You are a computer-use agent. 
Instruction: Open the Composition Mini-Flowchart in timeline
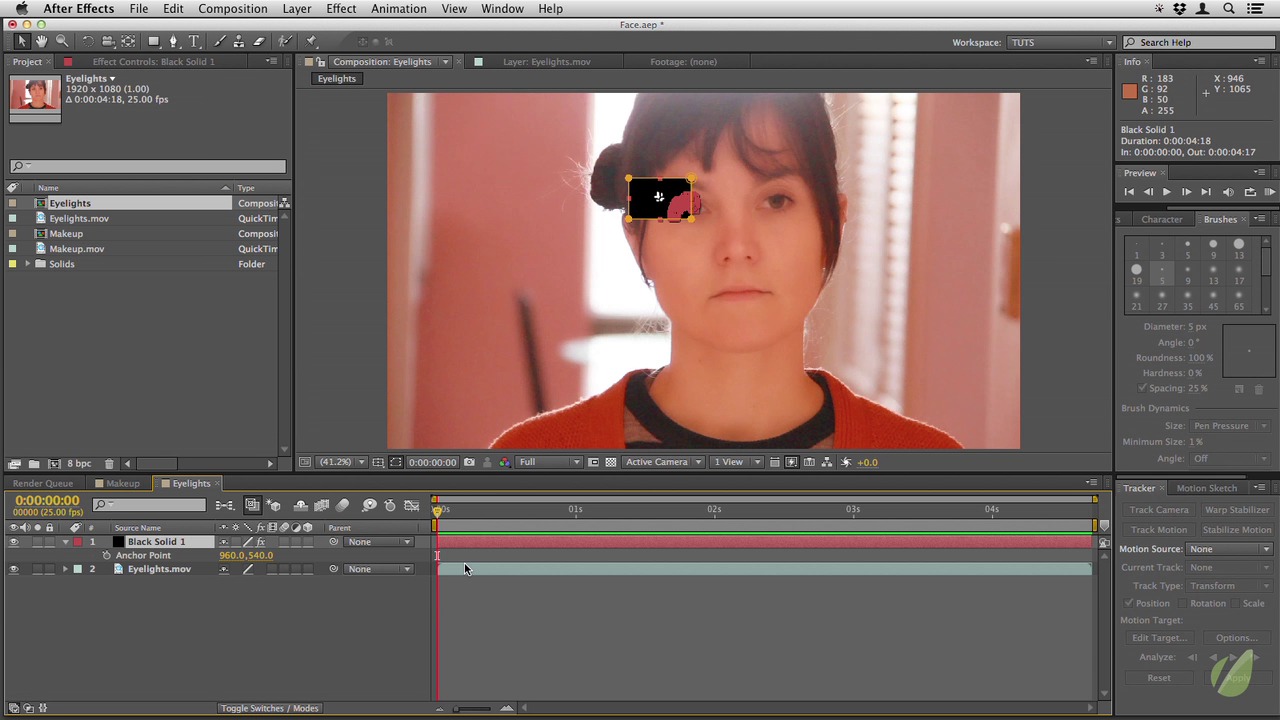[225, 505]
